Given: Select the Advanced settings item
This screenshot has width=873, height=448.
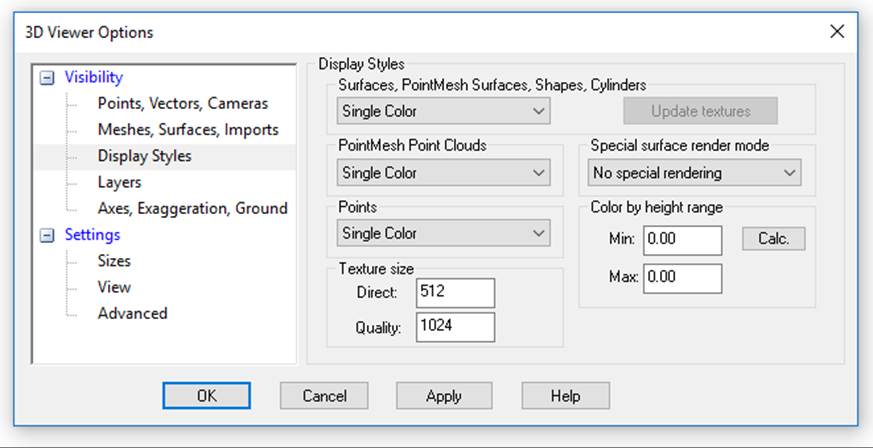Looking at the screenshot, I should [x=132, y=313].
